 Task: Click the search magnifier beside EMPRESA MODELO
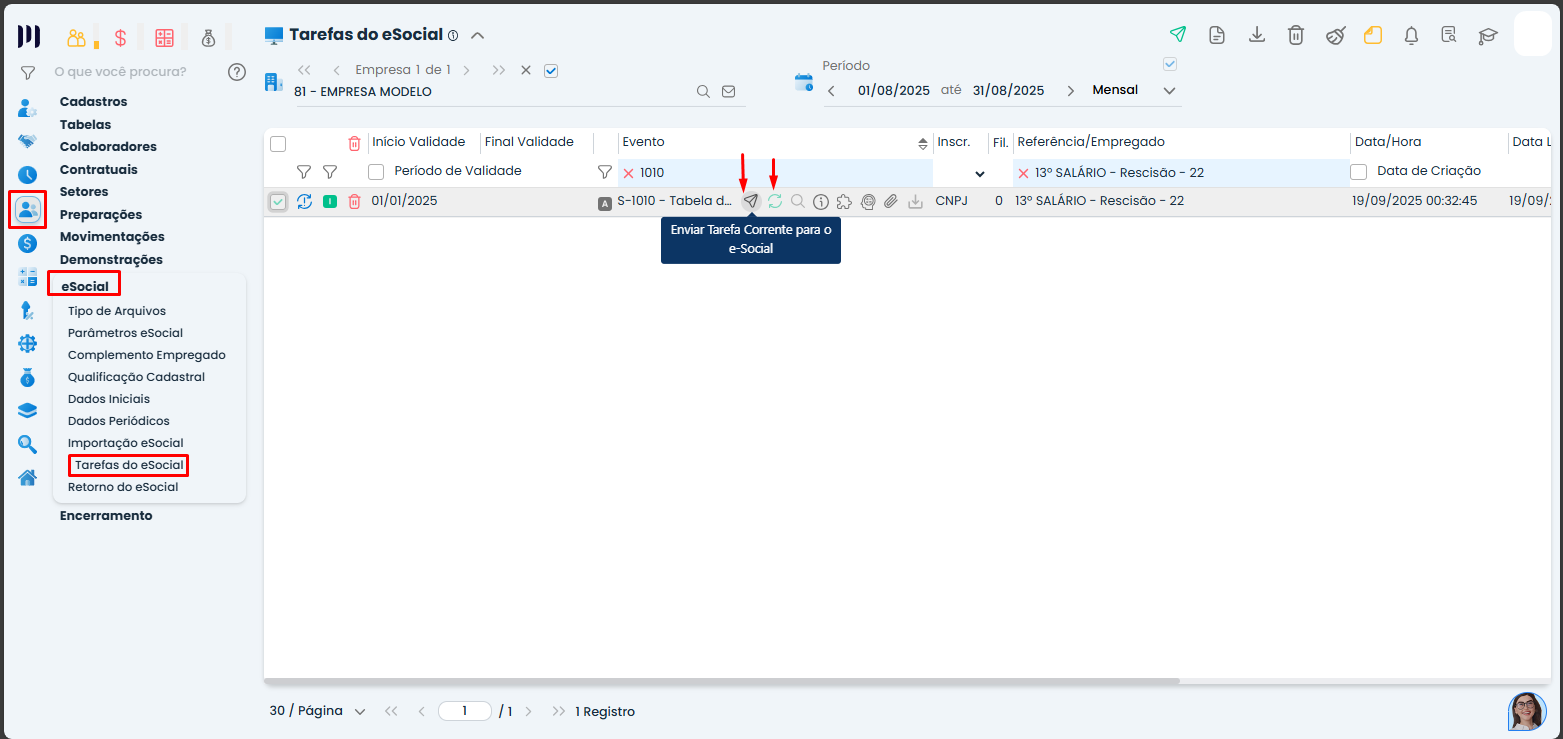[x=703, y=91]
